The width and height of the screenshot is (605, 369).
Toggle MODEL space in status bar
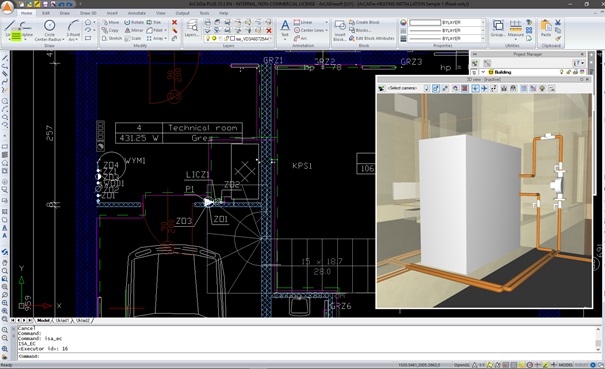click(x=566, y=364)
